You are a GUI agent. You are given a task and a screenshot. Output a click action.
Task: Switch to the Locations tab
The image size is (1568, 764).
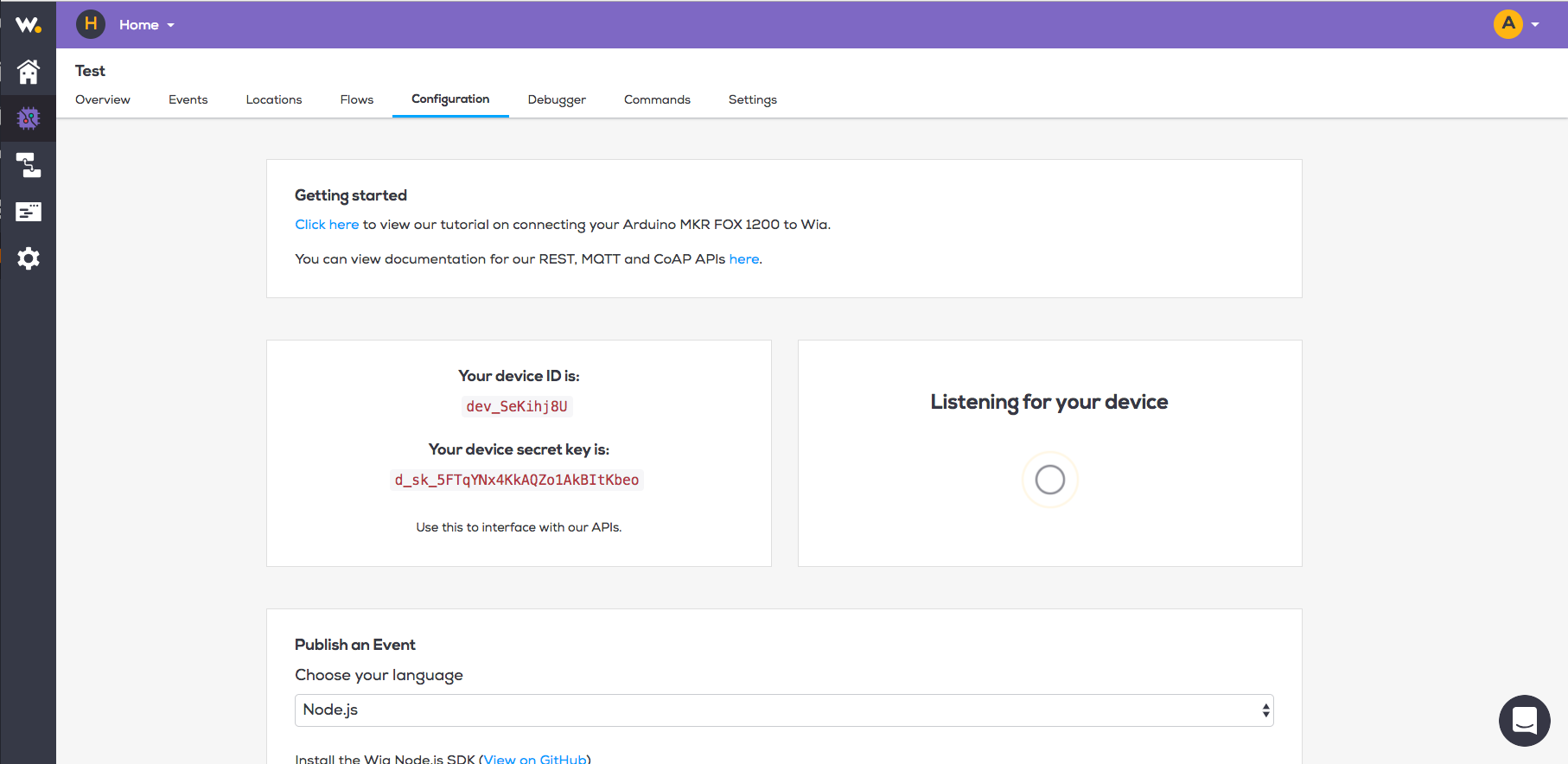coord(274,99)
